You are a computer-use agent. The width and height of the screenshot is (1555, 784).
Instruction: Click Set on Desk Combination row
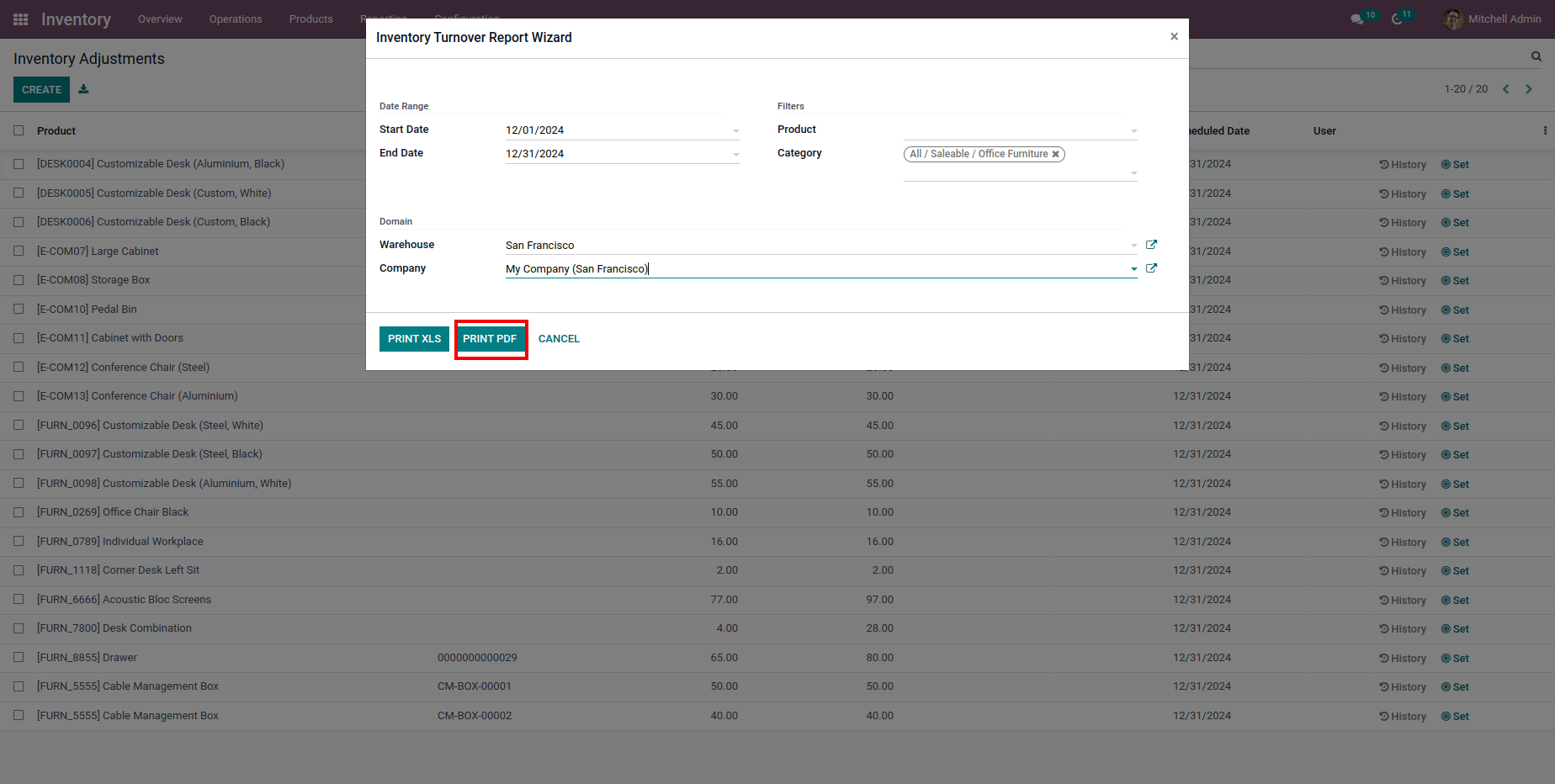[1455, 629]
